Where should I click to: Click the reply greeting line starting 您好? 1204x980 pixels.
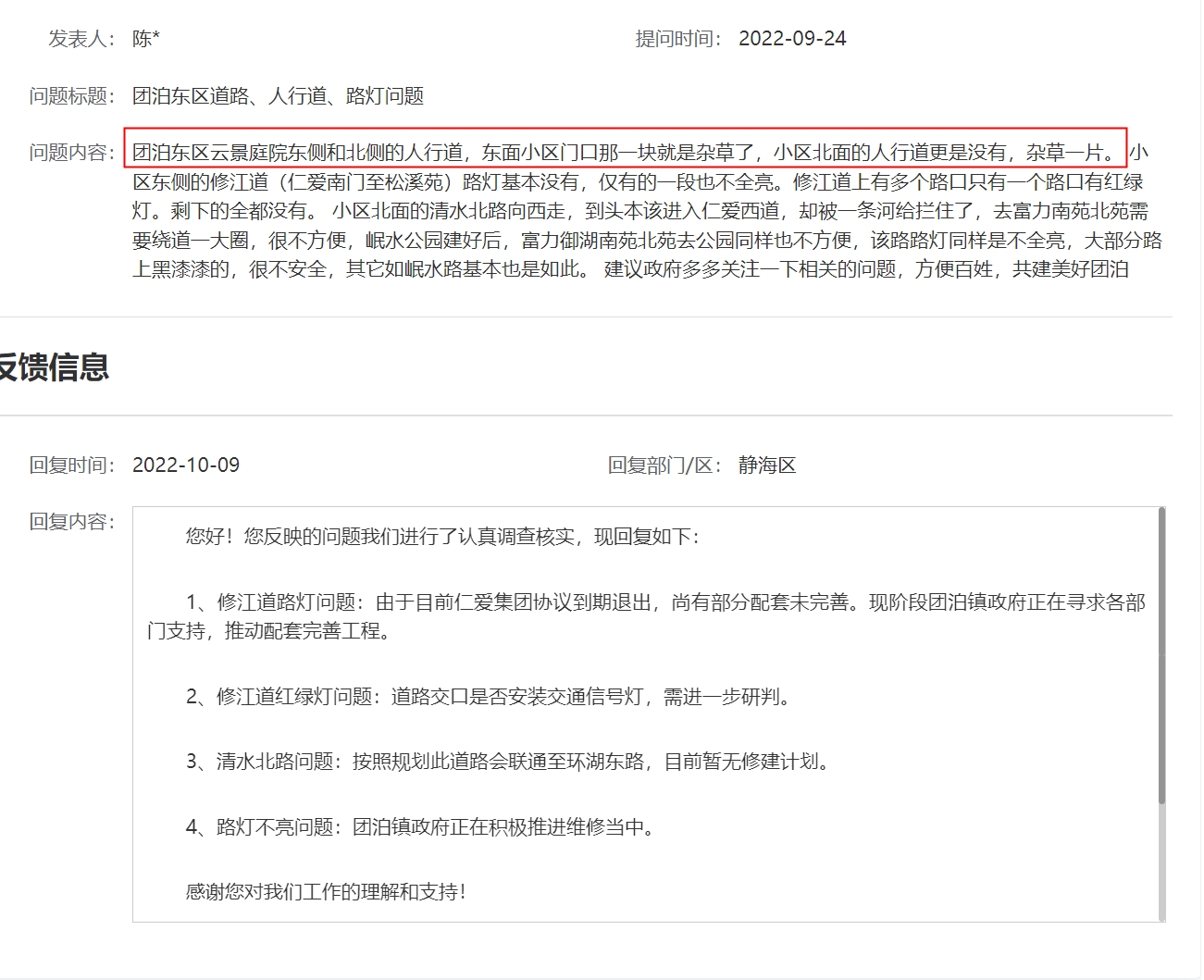(x=442, y=537)
